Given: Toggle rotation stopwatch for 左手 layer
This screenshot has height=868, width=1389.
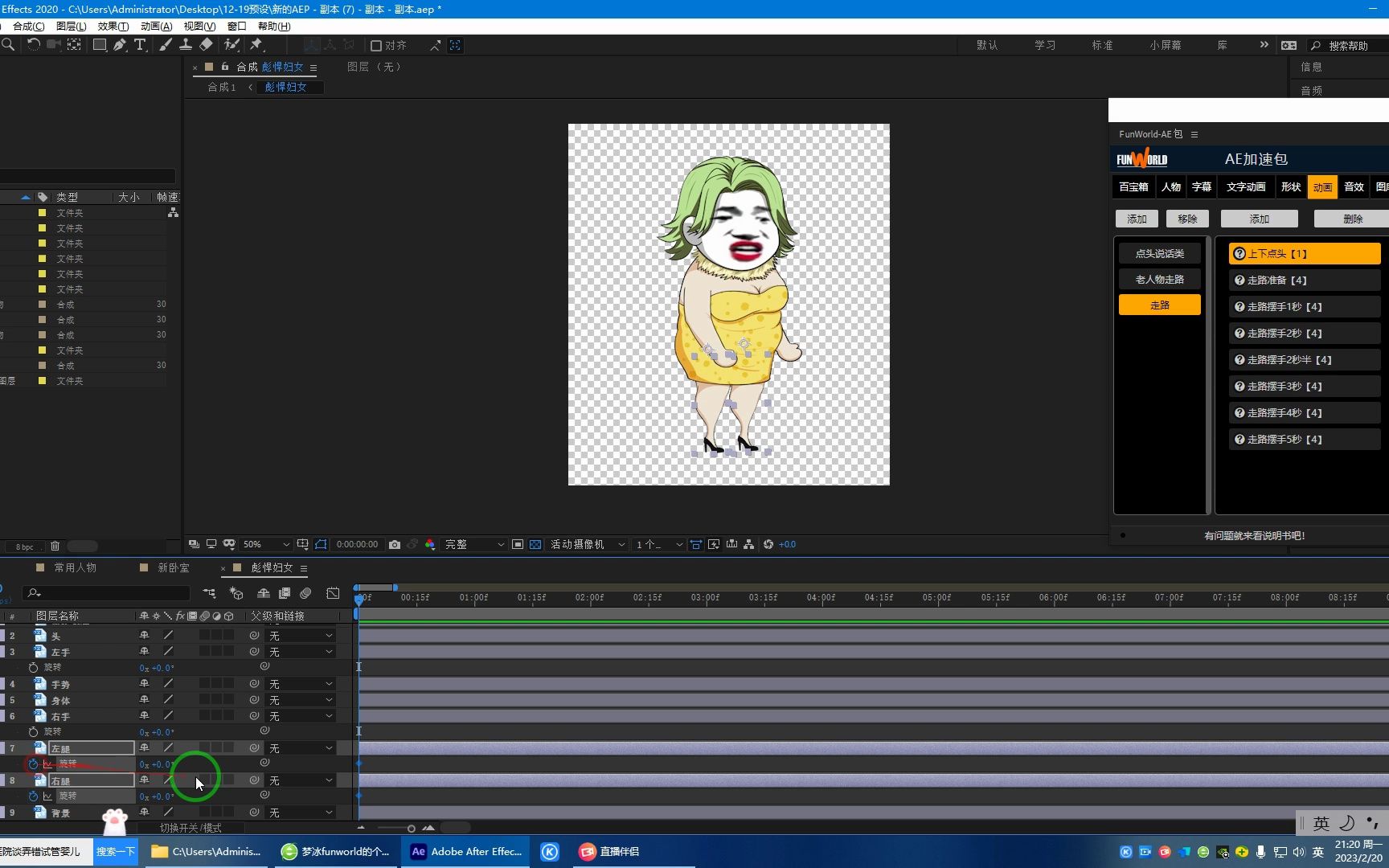Looking at the screenshot, I should tap(33, 668).
